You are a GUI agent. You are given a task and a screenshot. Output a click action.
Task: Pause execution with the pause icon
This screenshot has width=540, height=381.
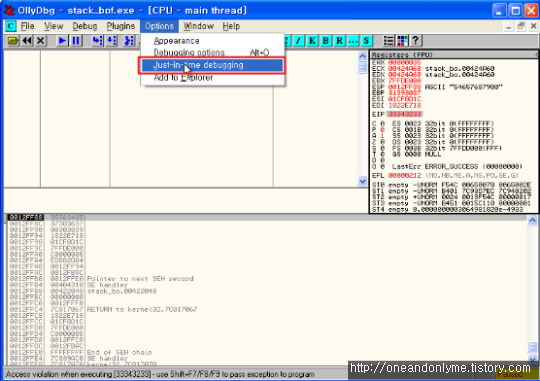point(76,41)
